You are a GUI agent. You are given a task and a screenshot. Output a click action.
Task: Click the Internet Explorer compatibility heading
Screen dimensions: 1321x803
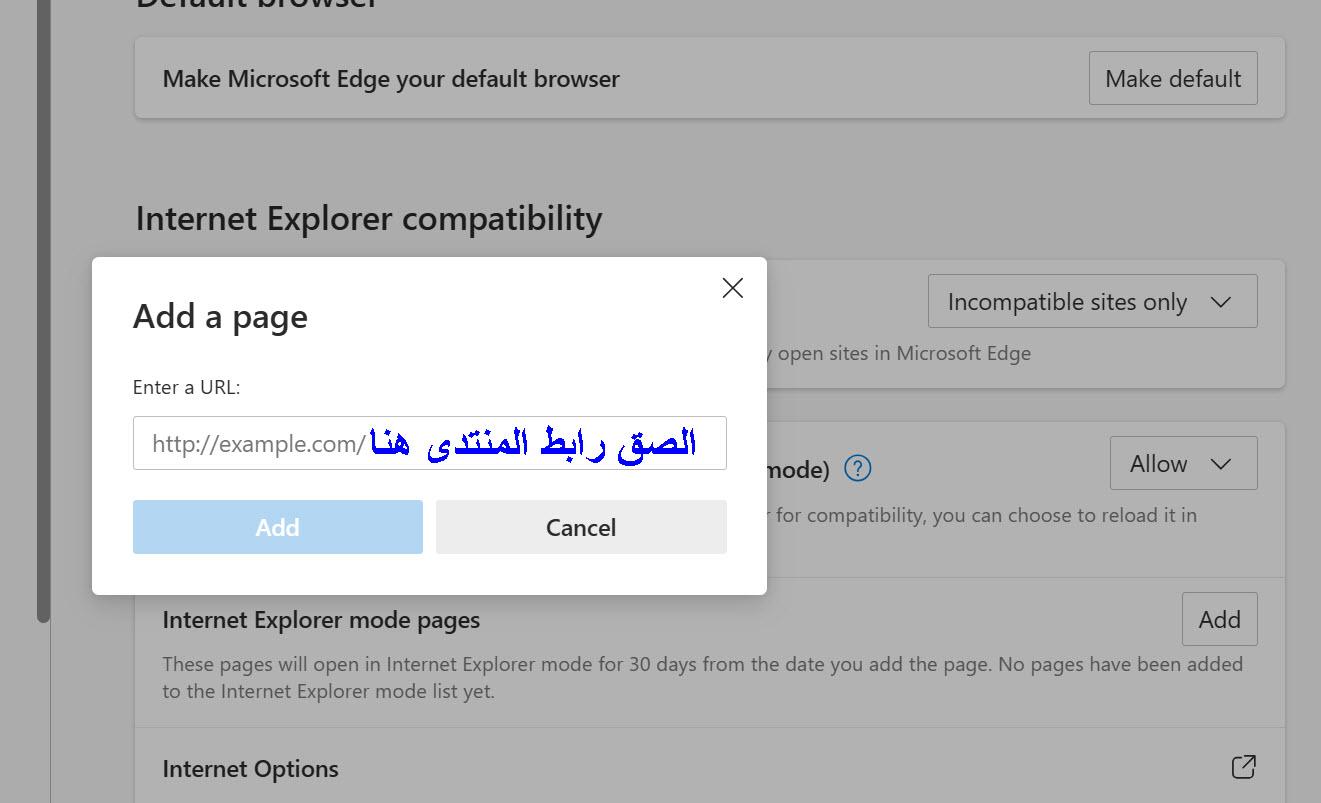[x=368, y=218]
